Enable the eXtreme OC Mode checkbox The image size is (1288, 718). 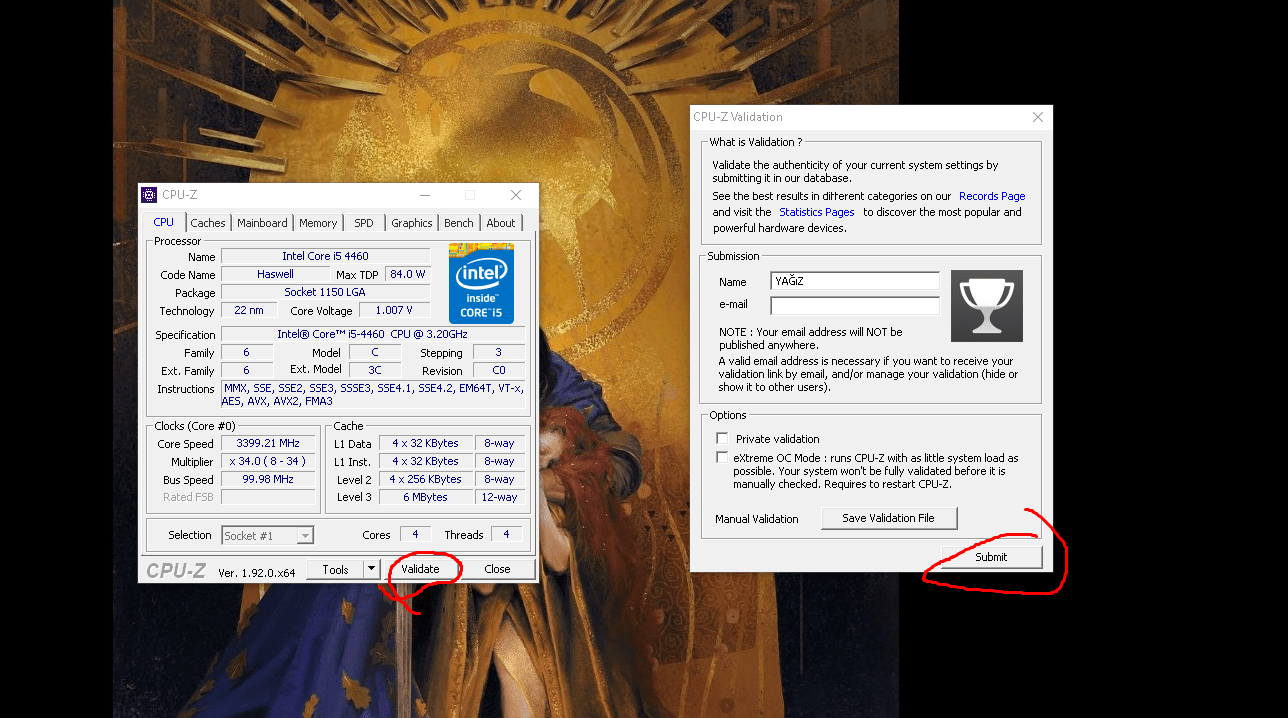coord(722,457)
